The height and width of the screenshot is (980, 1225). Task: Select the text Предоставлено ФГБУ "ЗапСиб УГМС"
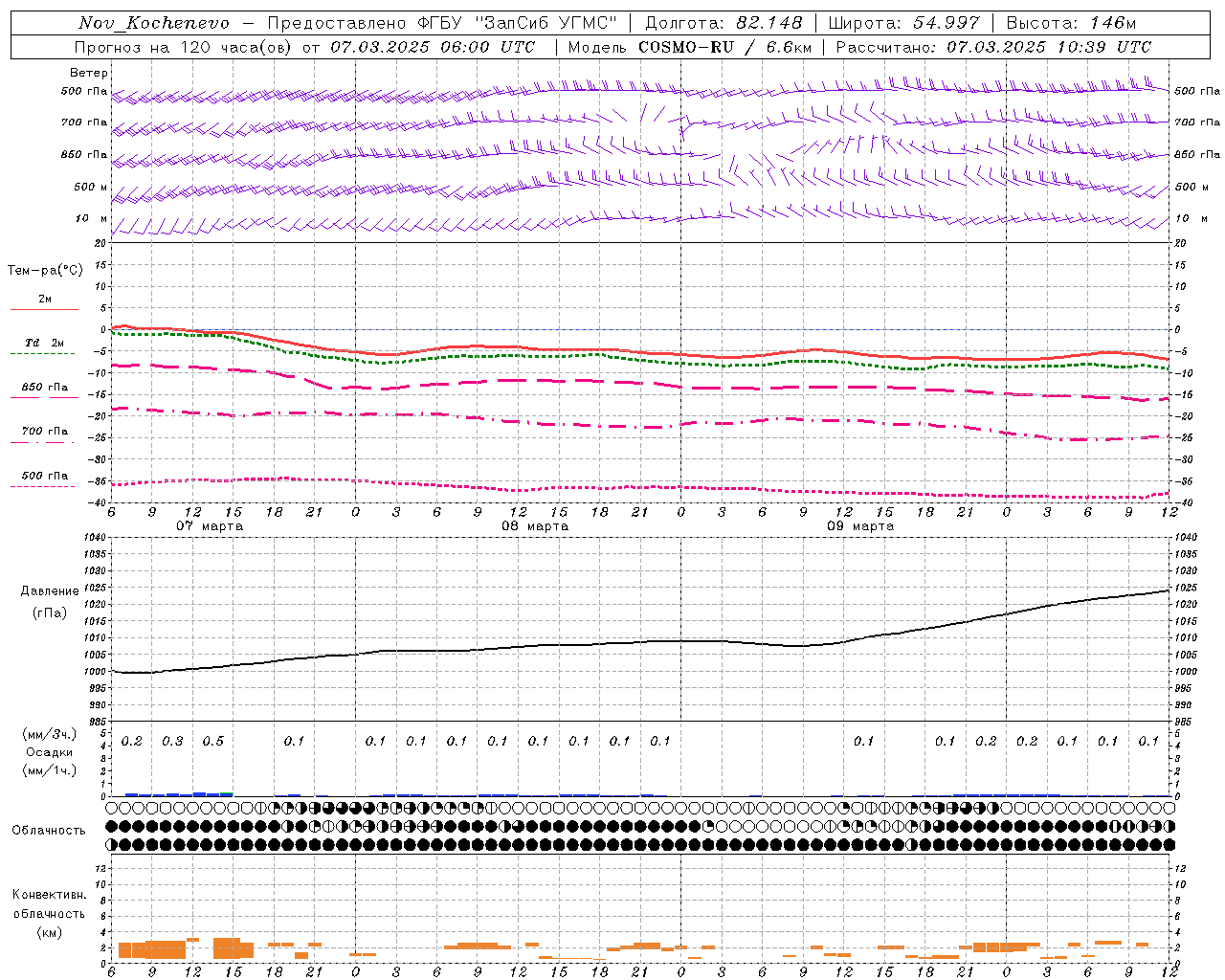point(442,23)
